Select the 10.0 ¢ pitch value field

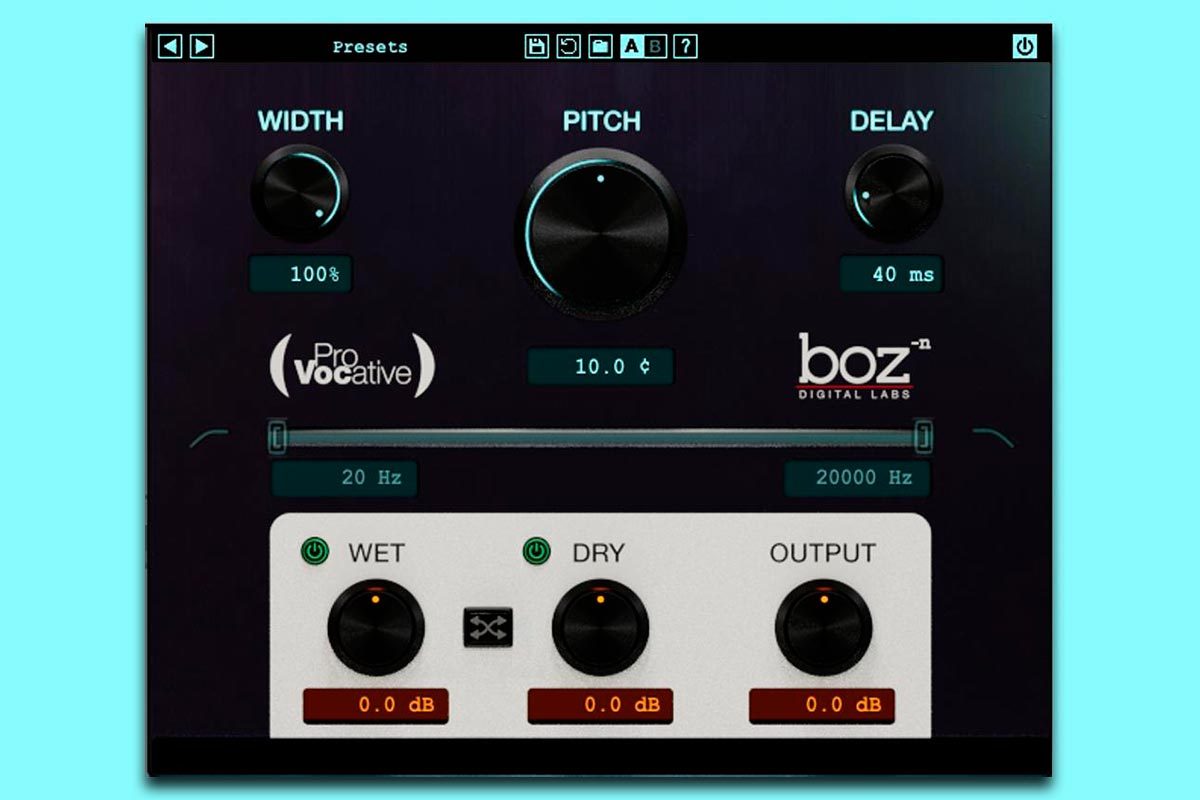[601, 367]
